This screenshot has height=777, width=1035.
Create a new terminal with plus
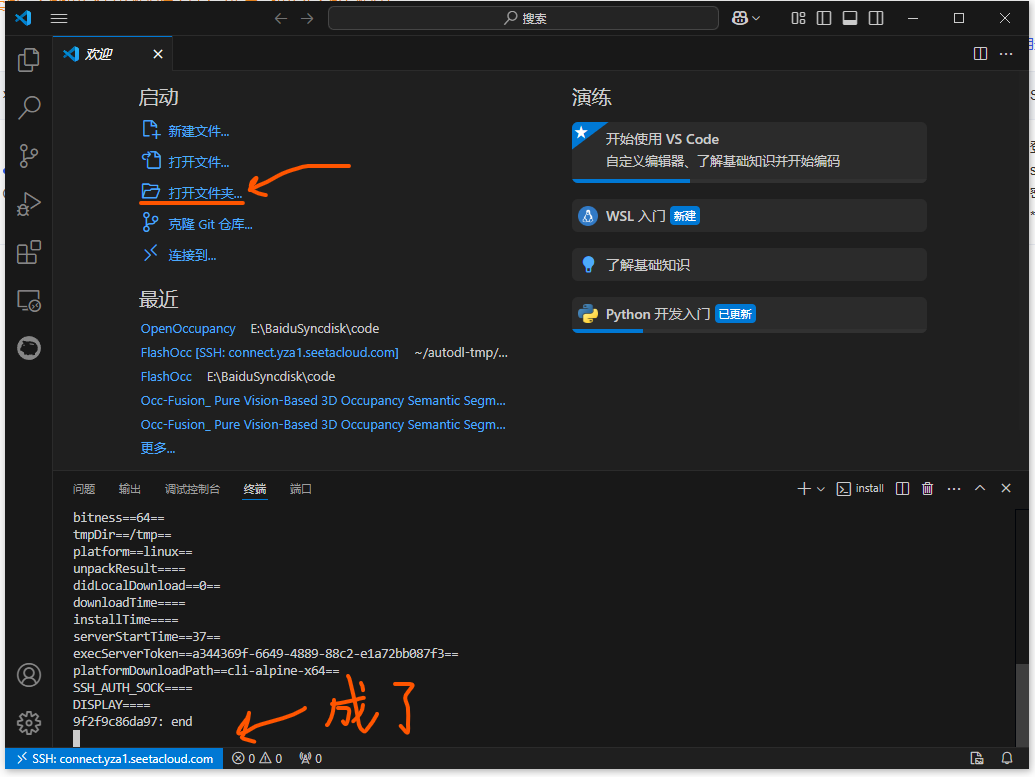coord(803,489)
